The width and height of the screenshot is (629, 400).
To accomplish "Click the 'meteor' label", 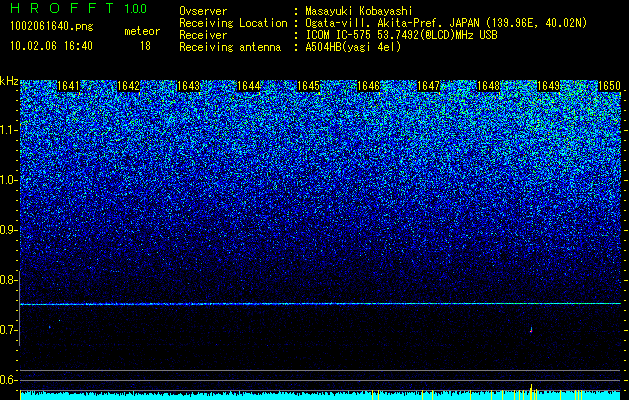I will (x=142, y=31).
